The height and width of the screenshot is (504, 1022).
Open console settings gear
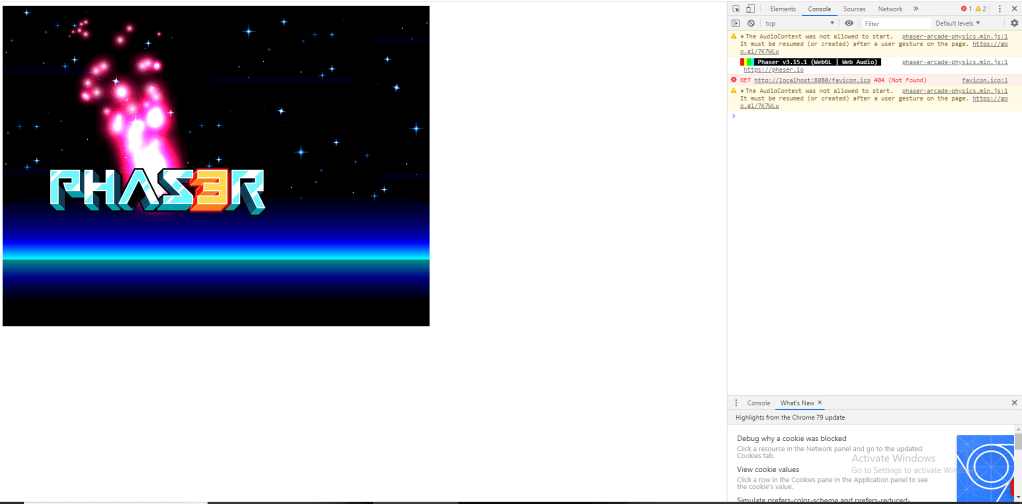coord(1013,23)
